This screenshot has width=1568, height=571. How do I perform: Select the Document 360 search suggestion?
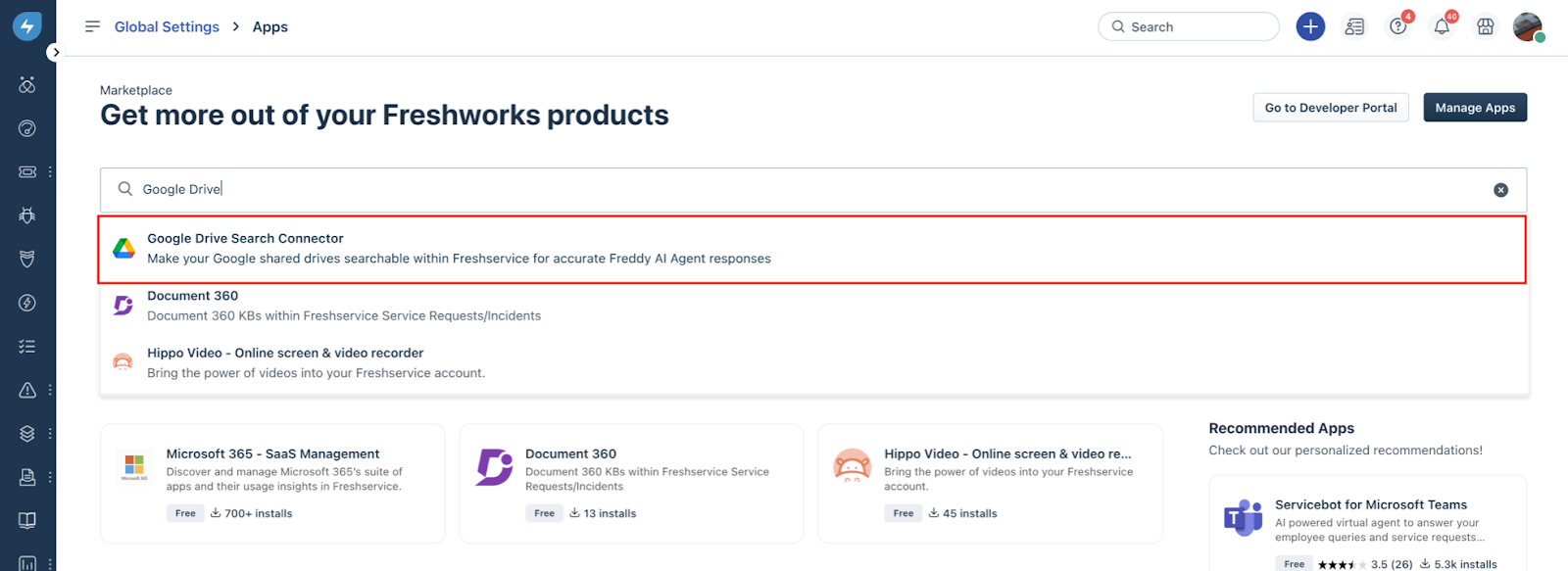click(812, 306)
